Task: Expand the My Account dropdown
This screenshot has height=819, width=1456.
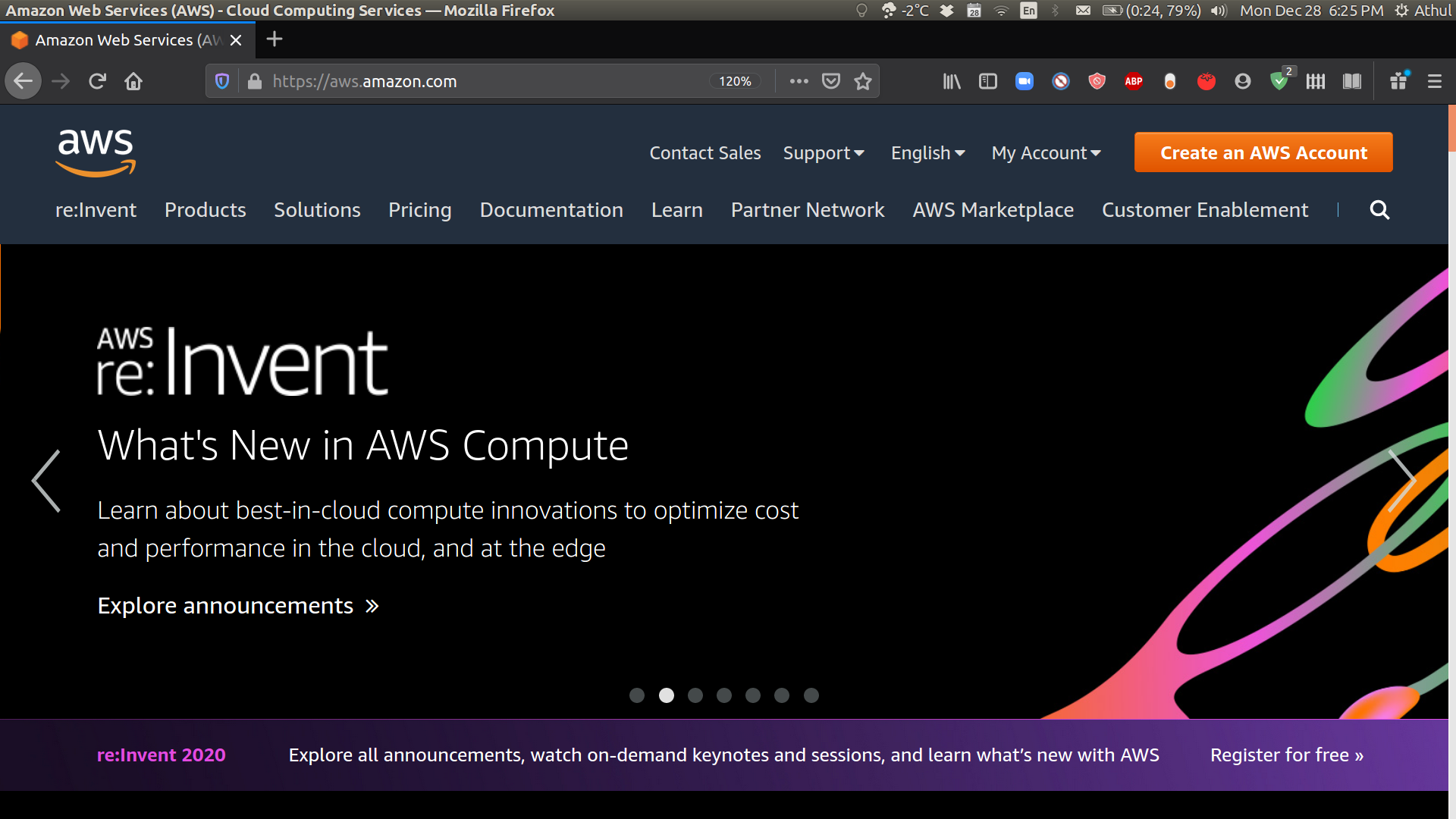Action: 1046,153
